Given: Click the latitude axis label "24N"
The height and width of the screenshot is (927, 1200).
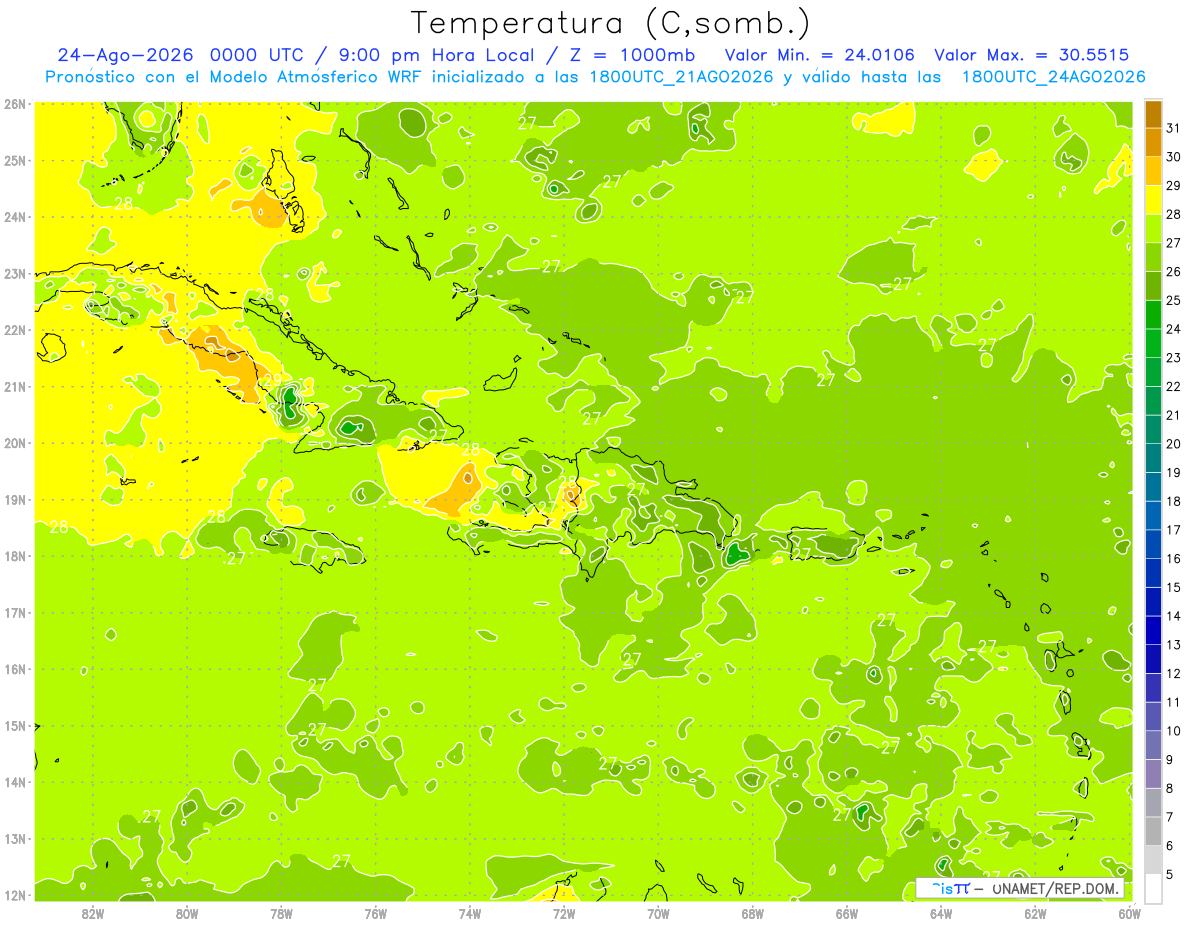Looking at the screenshot, I should pos(14,217).
